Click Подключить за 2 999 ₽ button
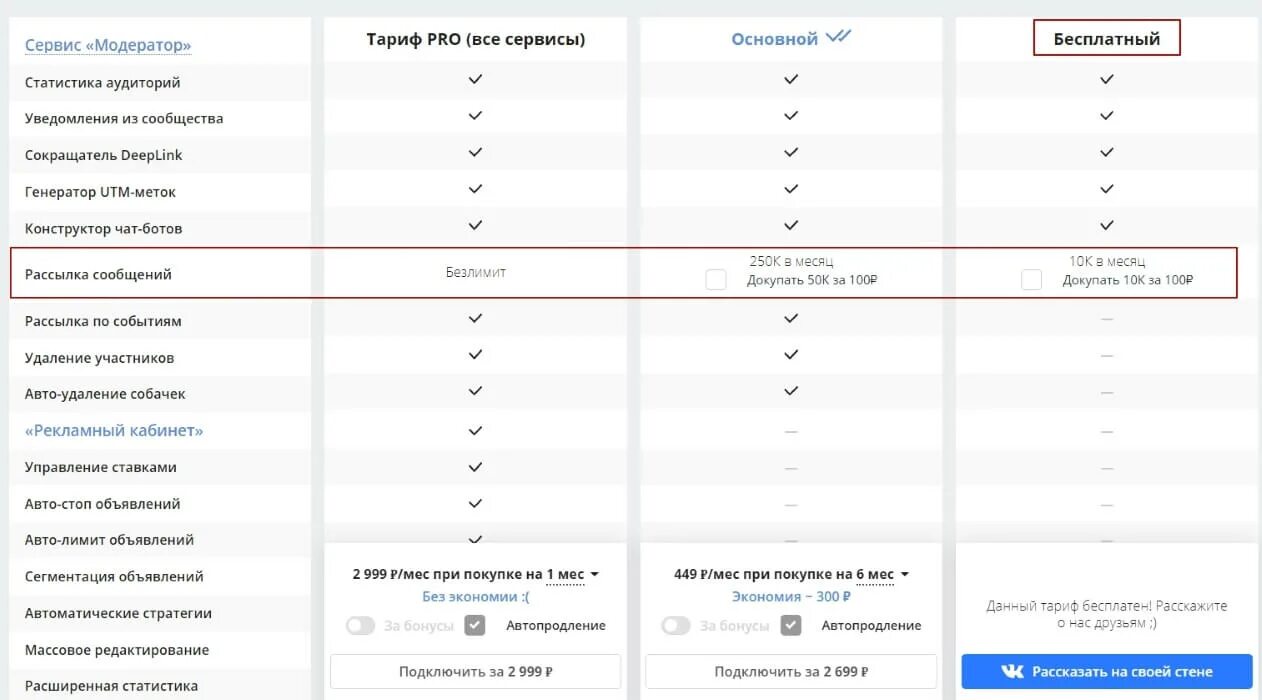The image size is (1262, 700). [475, 672]
